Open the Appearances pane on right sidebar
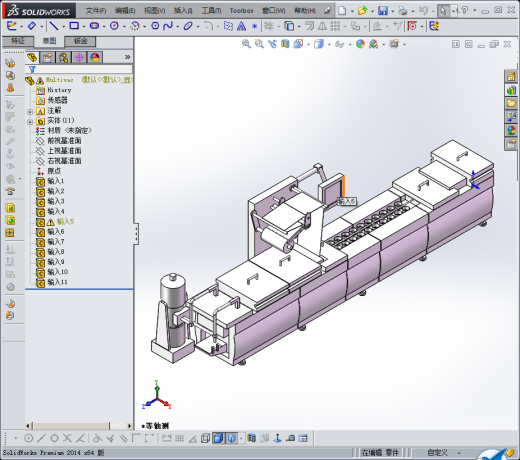The width and height of the screenshot is (520, 460). point(511,130)
